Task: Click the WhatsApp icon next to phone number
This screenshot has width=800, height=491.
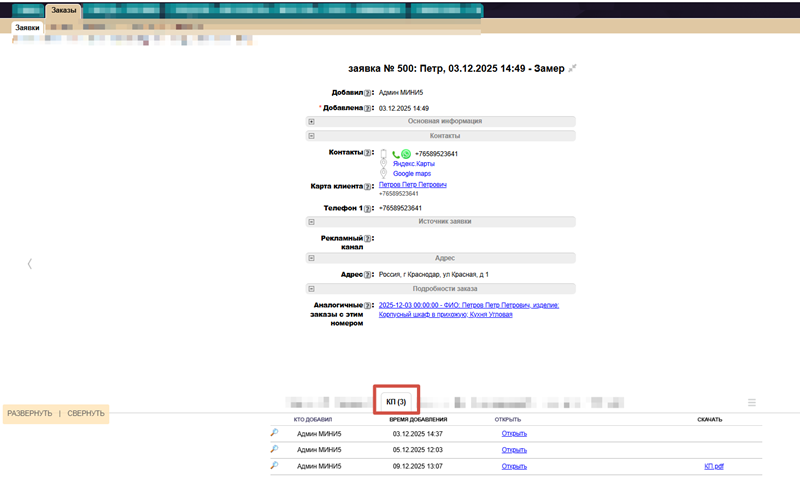Action: 406,154
